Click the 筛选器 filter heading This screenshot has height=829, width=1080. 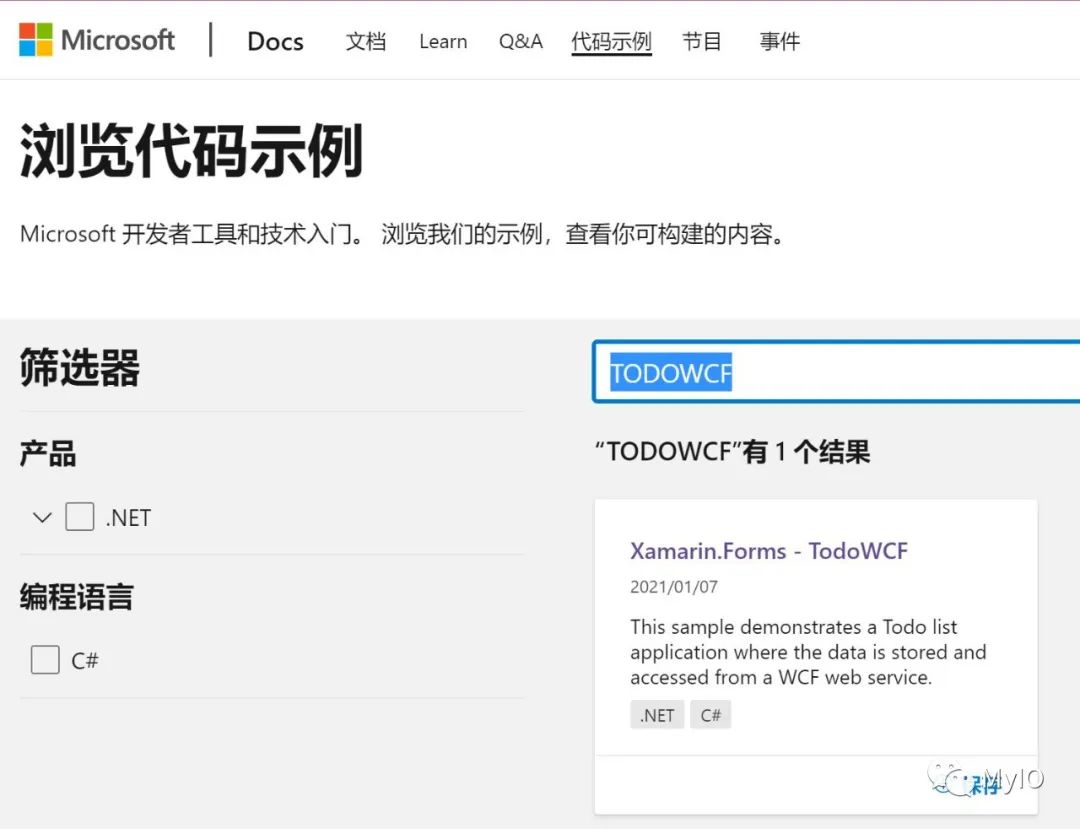[x=80, y=368]
